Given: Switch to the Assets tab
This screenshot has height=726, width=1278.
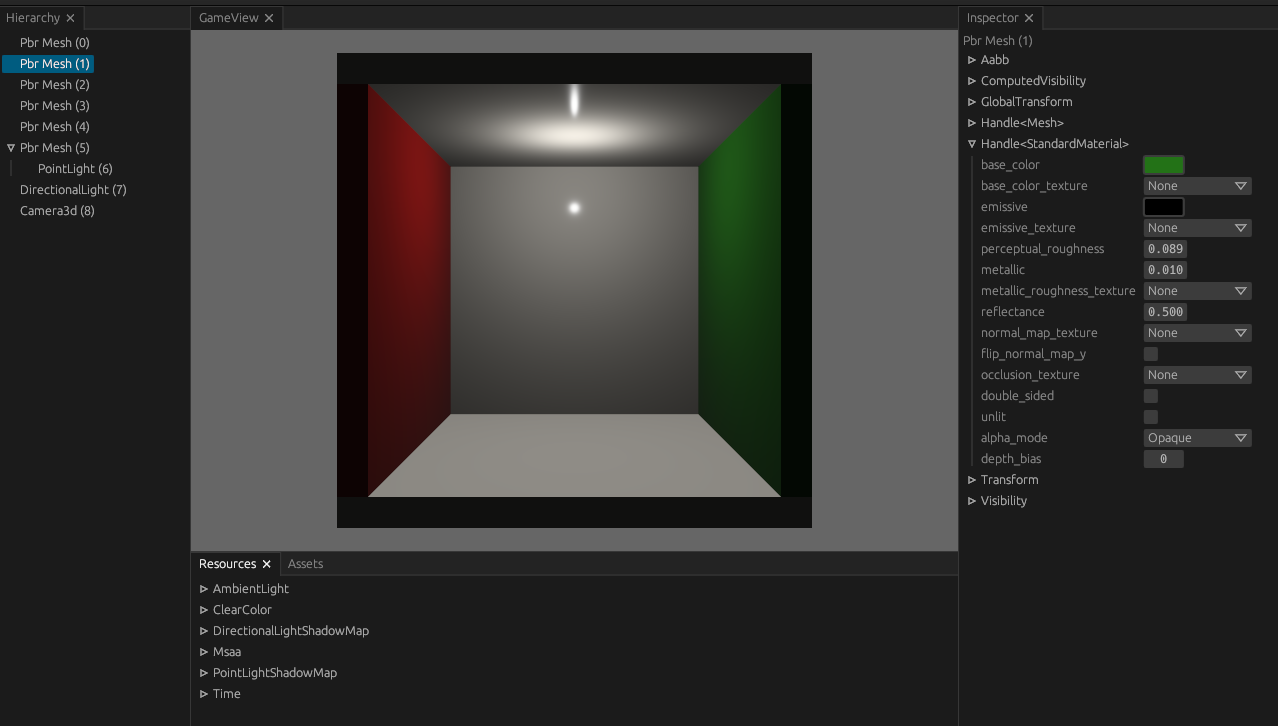Looking at the screenshot, I should click(305, 564).
